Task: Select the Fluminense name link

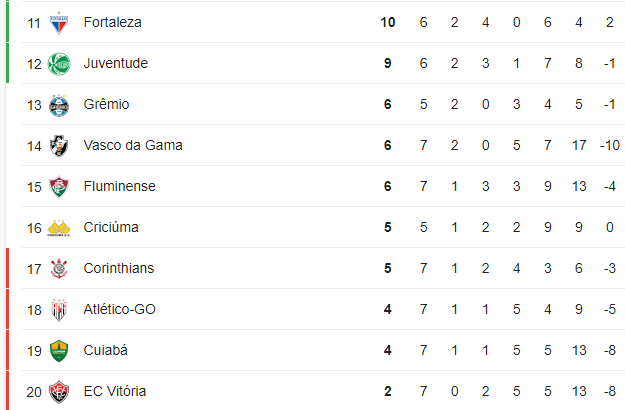Action: pos(120,186)
